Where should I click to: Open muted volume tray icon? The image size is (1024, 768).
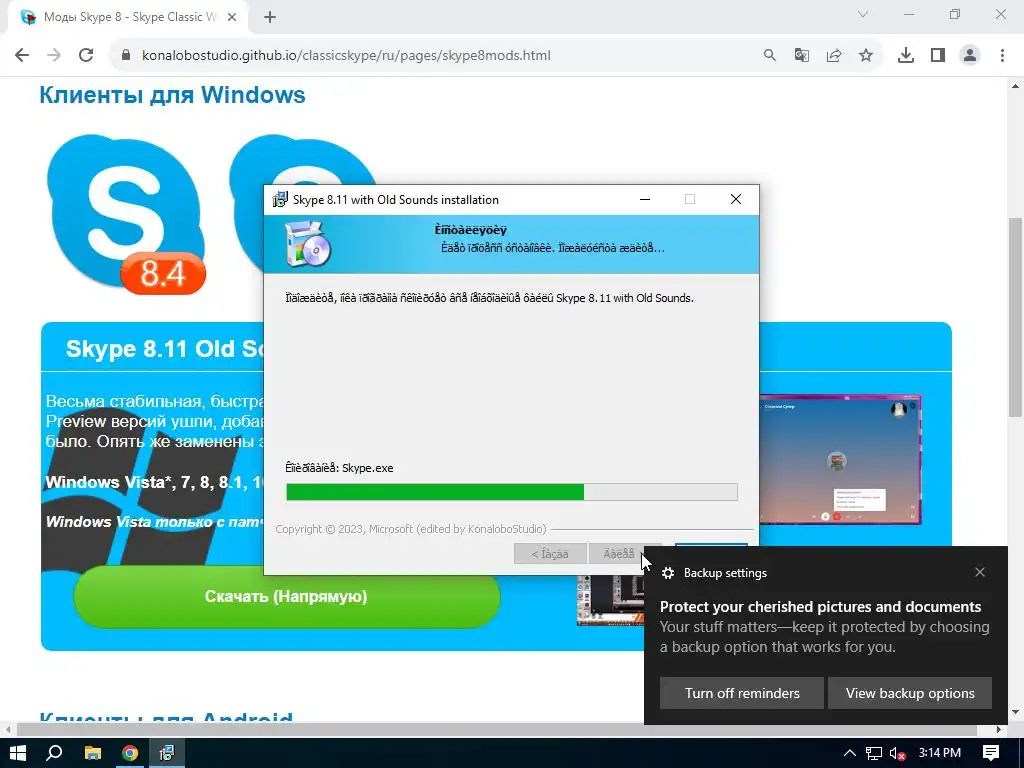click(897, 753)
